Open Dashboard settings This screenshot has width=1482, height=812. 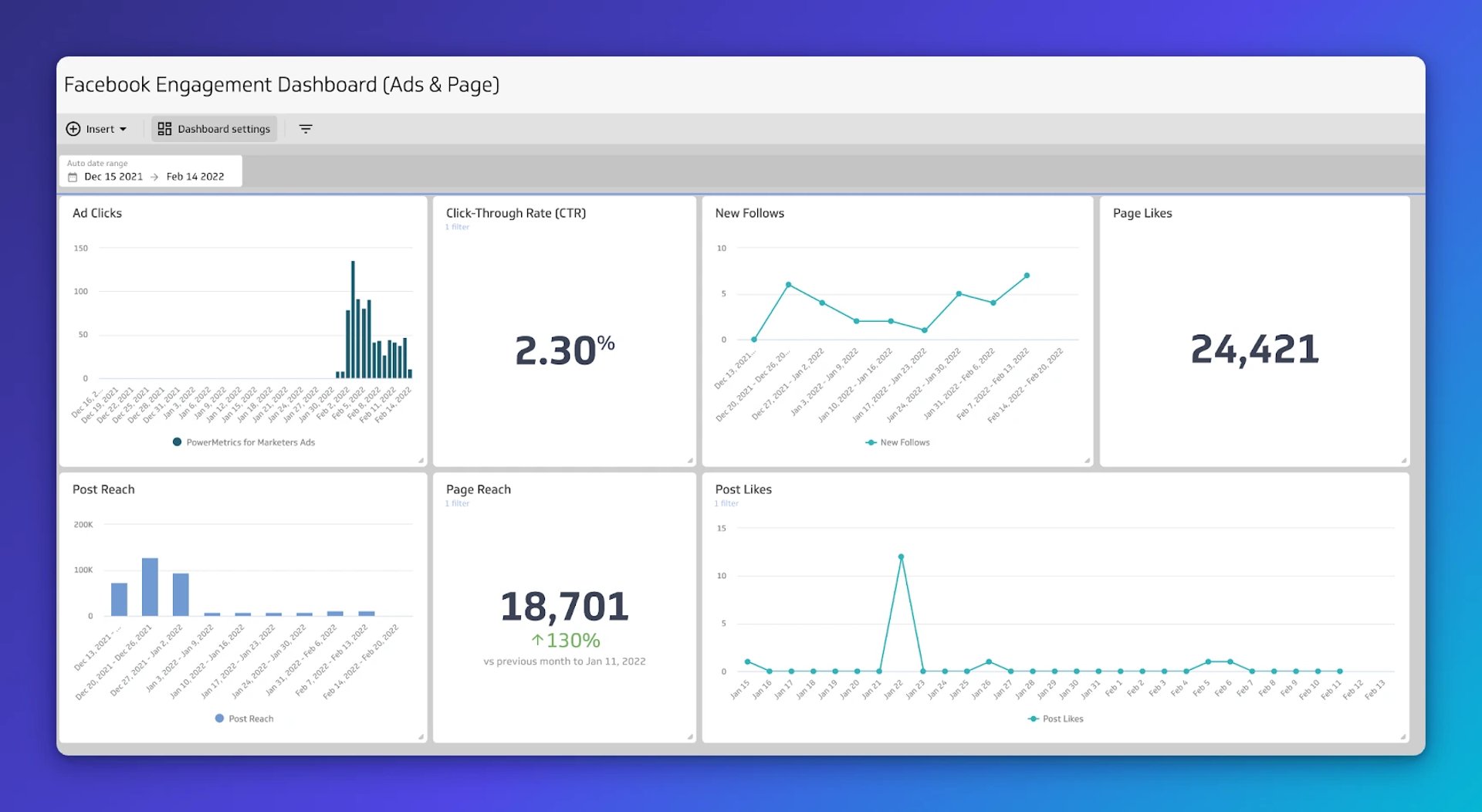click(x=214, y=129)
